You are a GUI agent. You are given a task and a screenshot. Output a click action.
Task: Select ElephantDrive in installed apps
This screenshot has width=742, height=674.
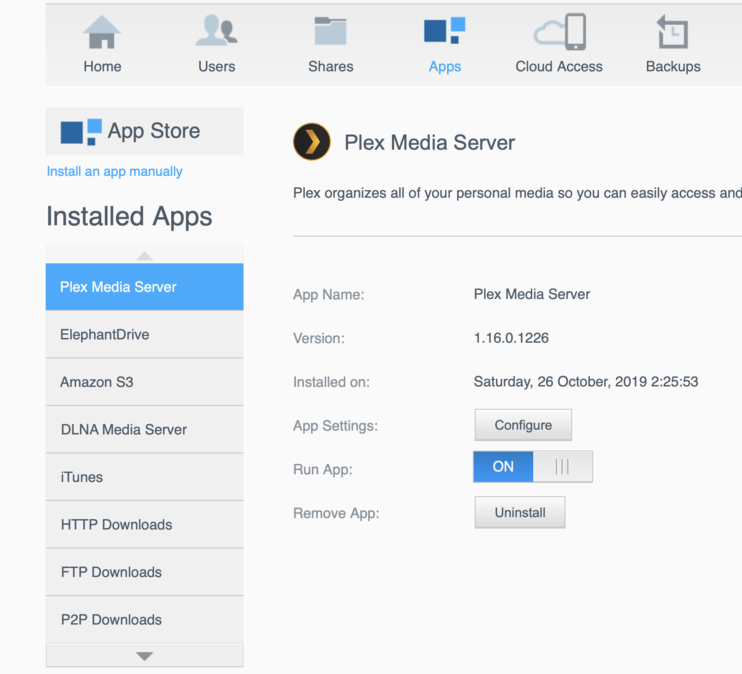point(144,334)
